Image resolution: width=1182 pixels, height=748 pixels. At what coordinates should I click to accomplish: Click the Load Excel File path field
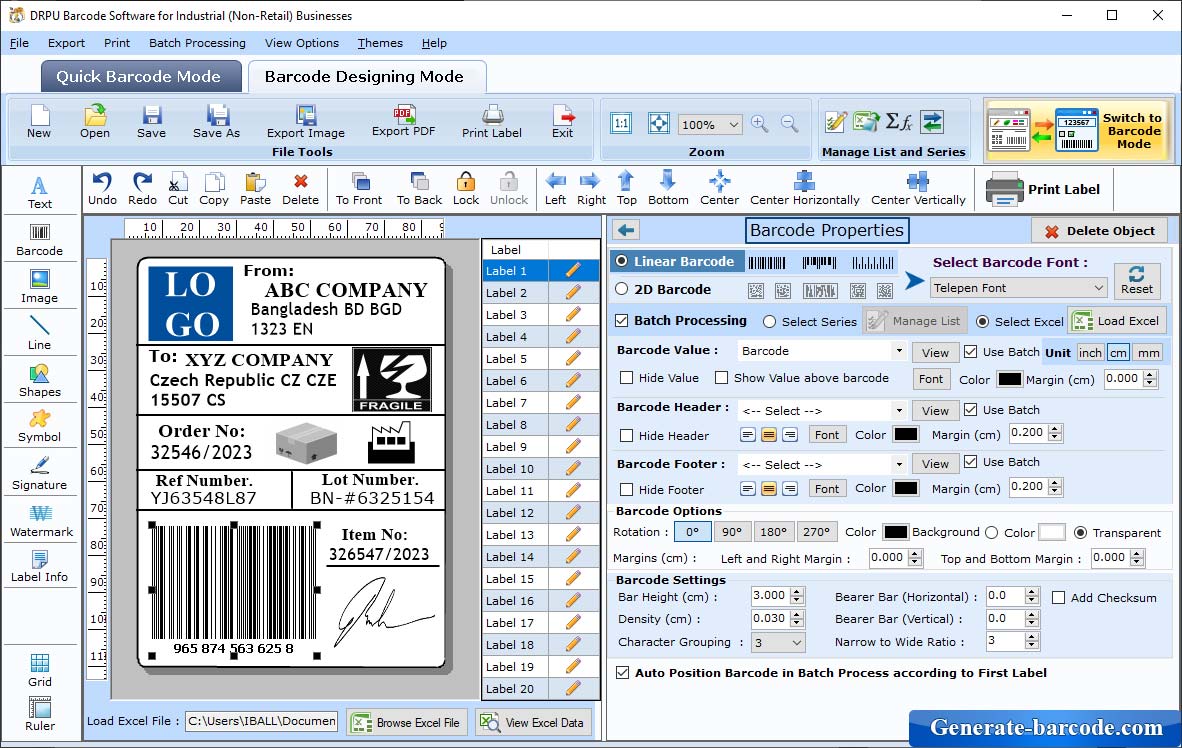click(x=262, y=721)
